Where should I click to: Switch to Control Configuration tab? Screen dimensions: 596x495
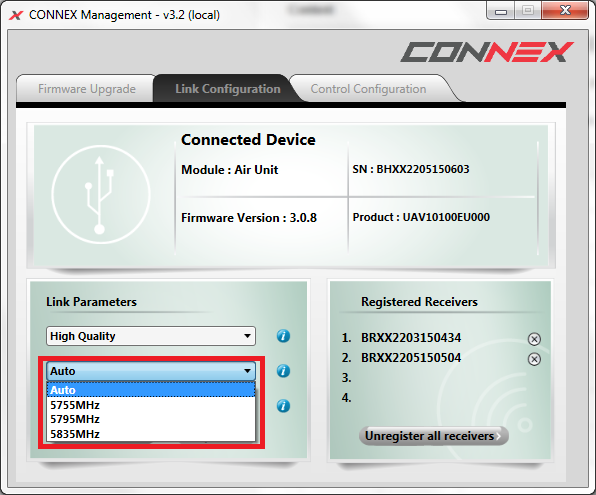pyautogui.click(x=368, y=89)
